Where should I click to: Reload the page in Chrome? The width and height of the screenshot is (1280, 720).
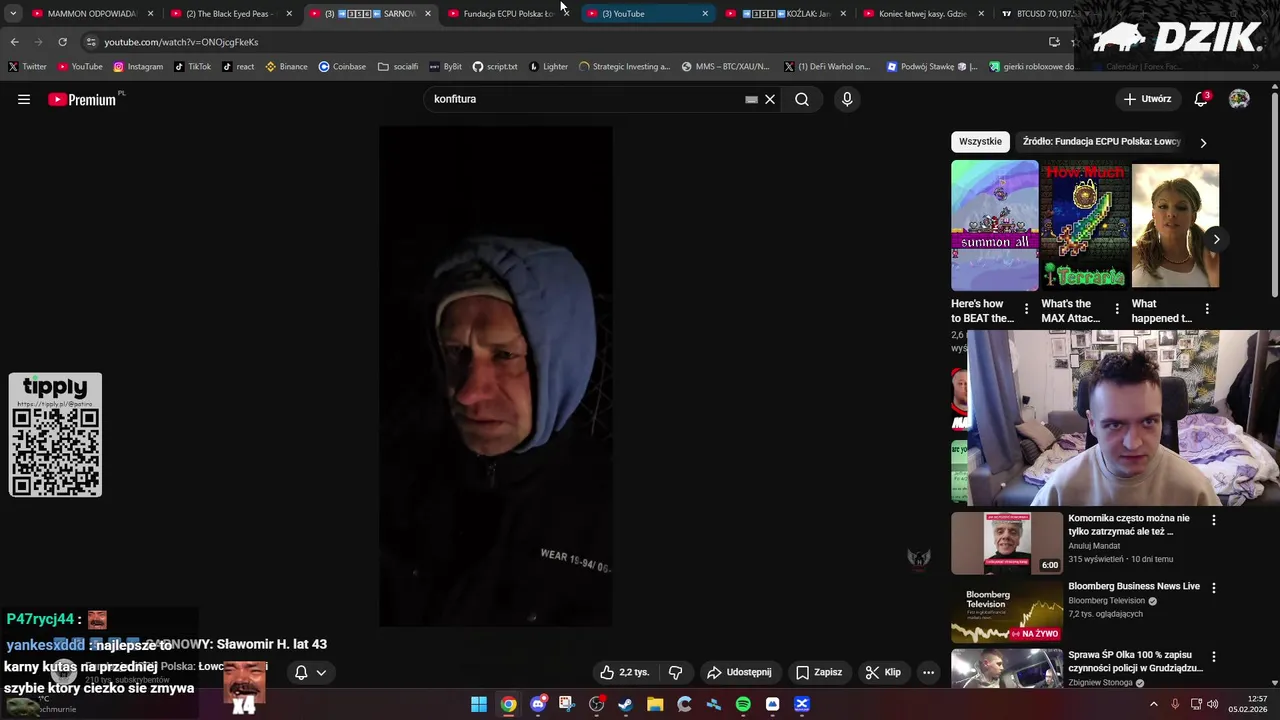pos(62,42)
